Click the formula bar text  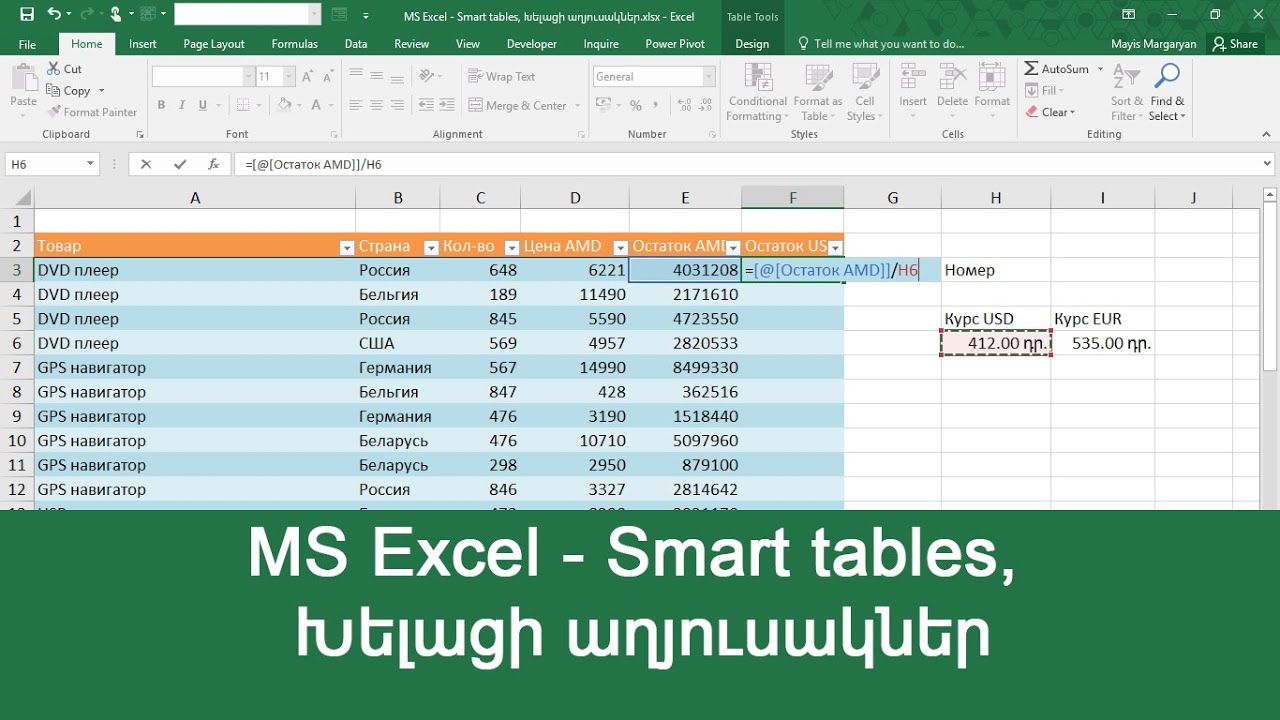click(314, 165)
